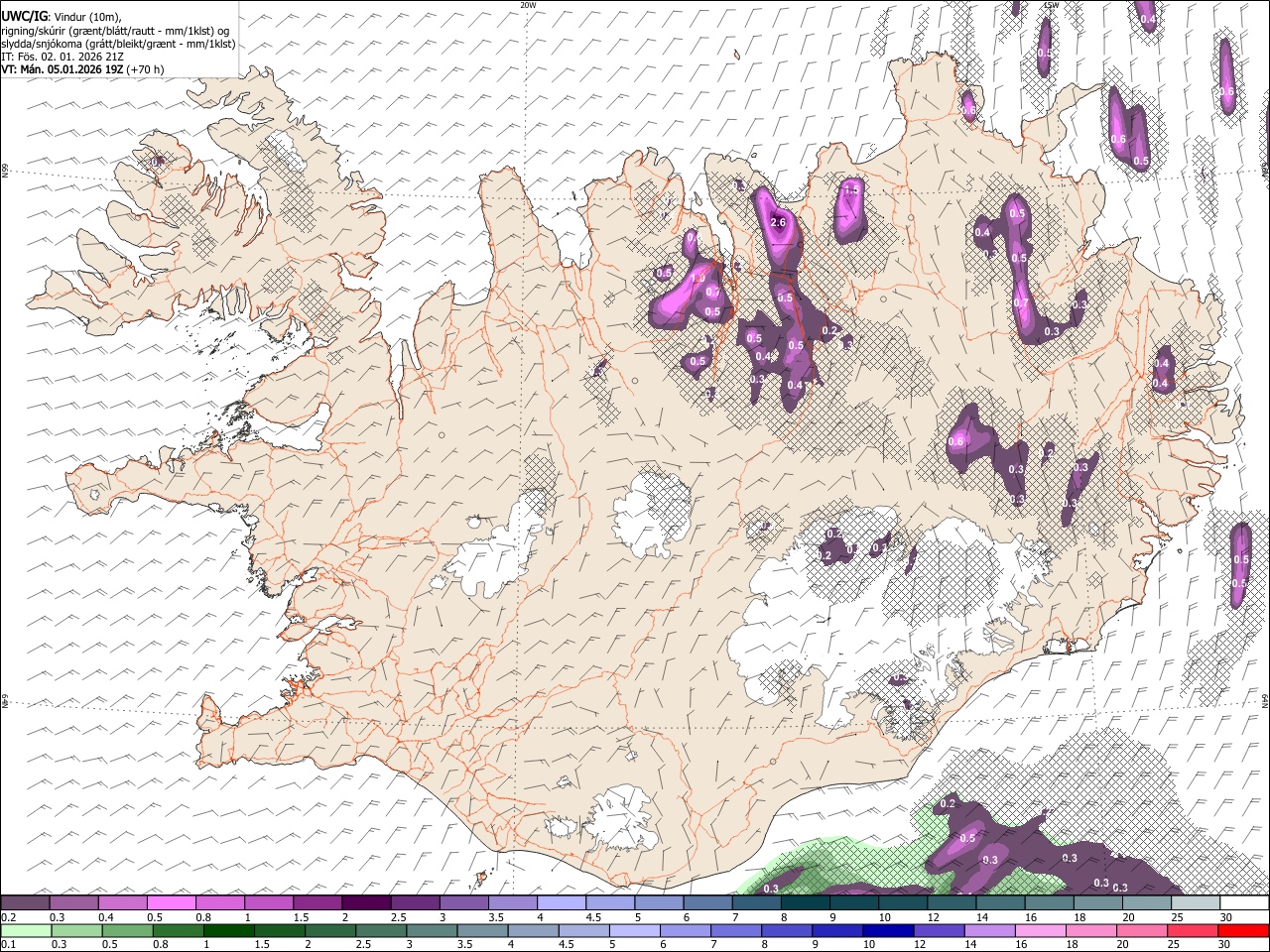The width and height of the screenshot is (1270, 952).
Task: Pick the violet 12 swatch, lower legend row
Action: 938,930
